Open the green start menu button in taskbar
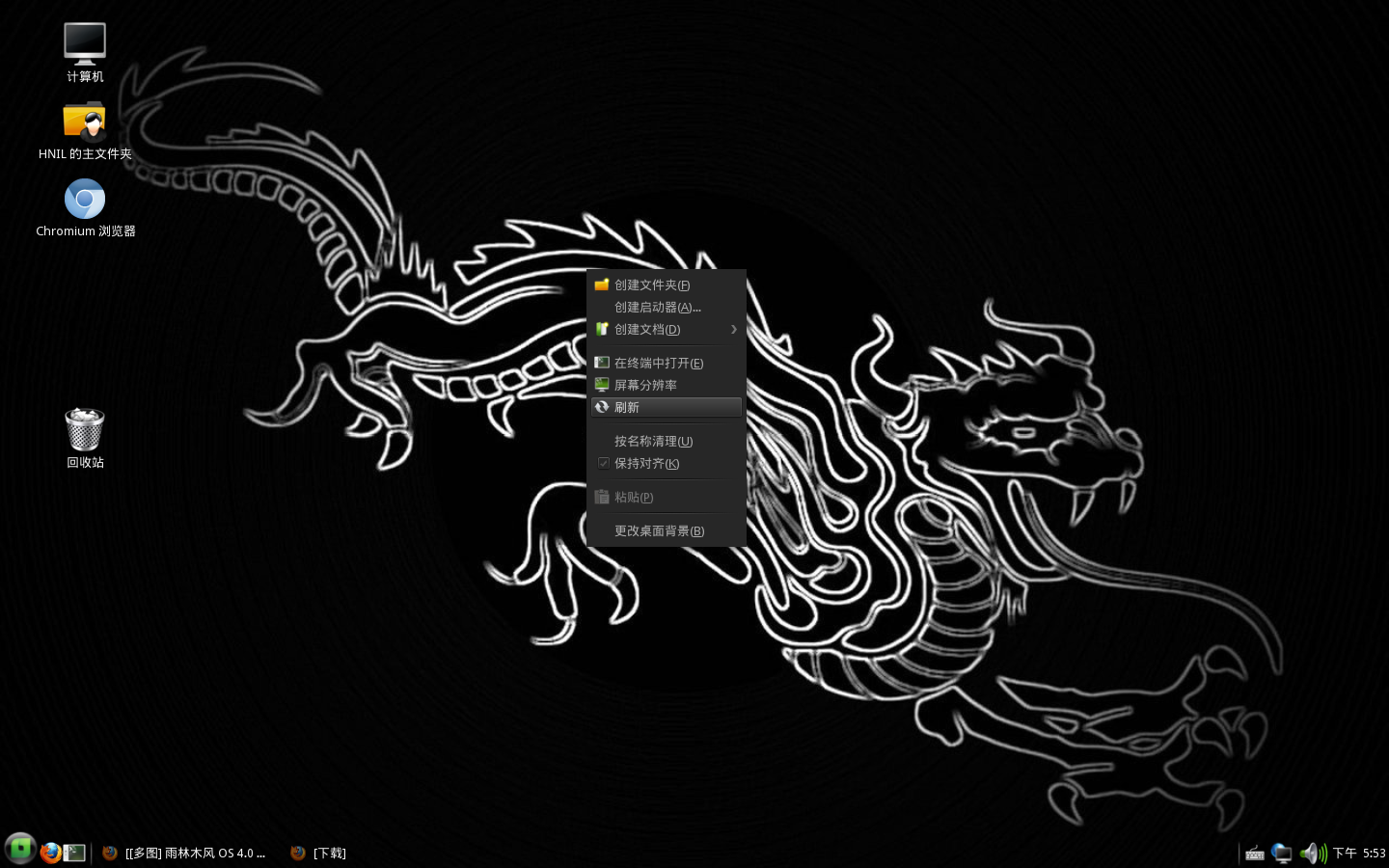The width and height of the screenshot is (1389, 868). pos(19,850)
